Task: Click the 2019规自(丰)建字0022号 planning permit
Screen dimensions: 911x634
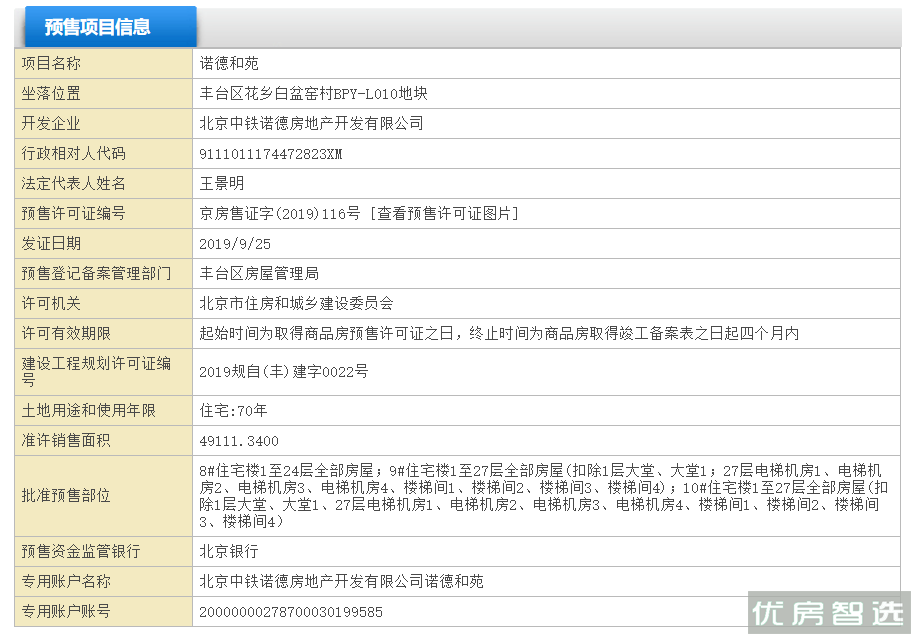Action: click(284, 372)
